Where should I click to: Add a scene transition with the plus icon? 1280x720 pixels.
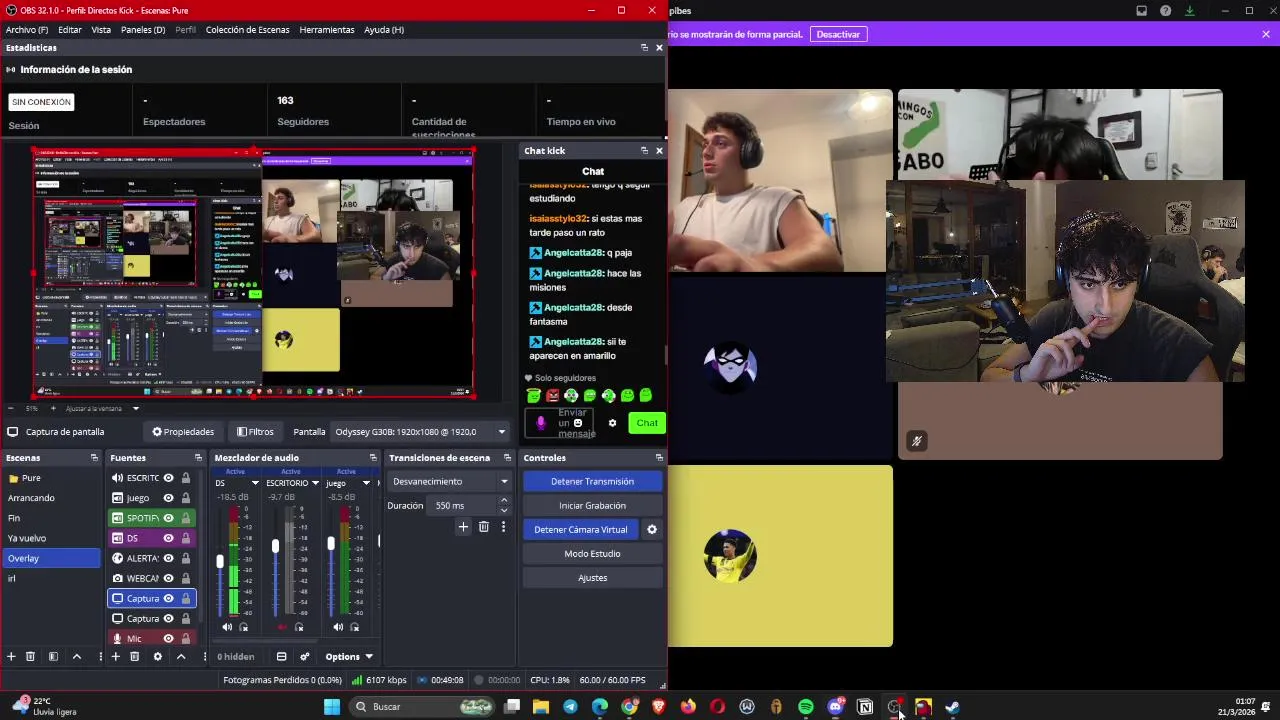(x=463, y=526)
